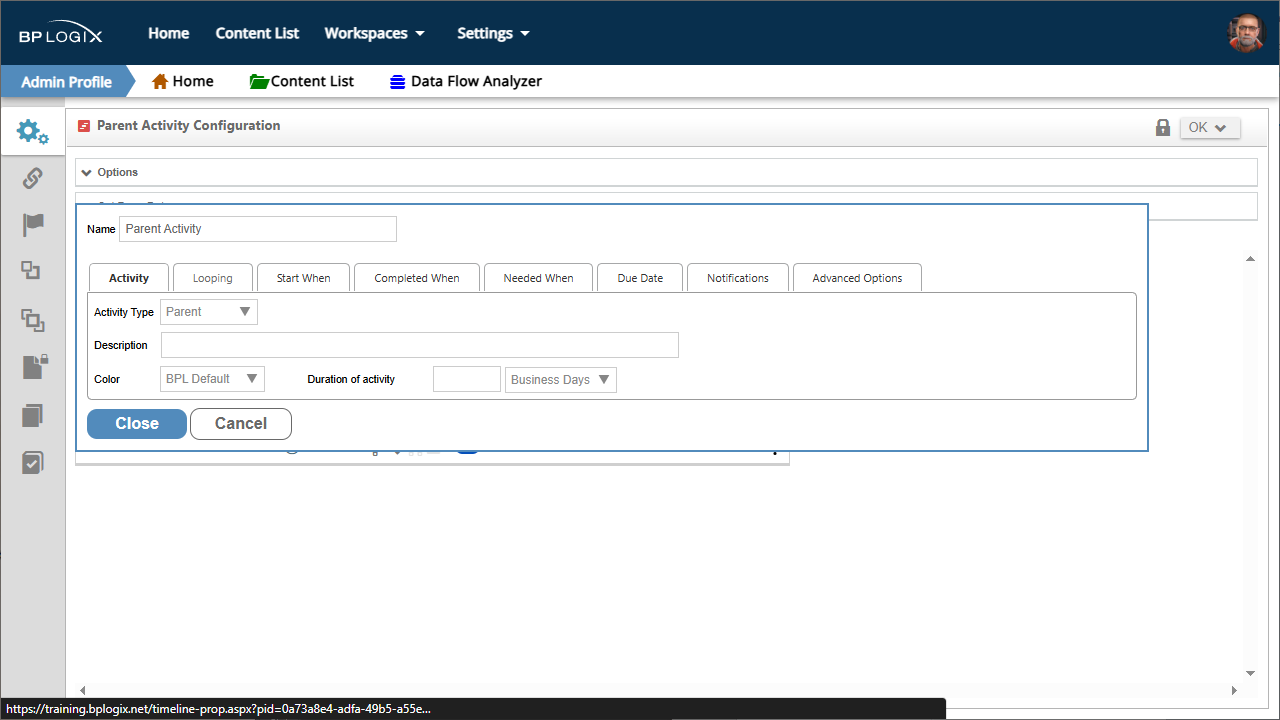Open the user avatar profile picture
Image resolution: width=1280 pixels, height=720 pixels.
click(x=1246, y=33)
